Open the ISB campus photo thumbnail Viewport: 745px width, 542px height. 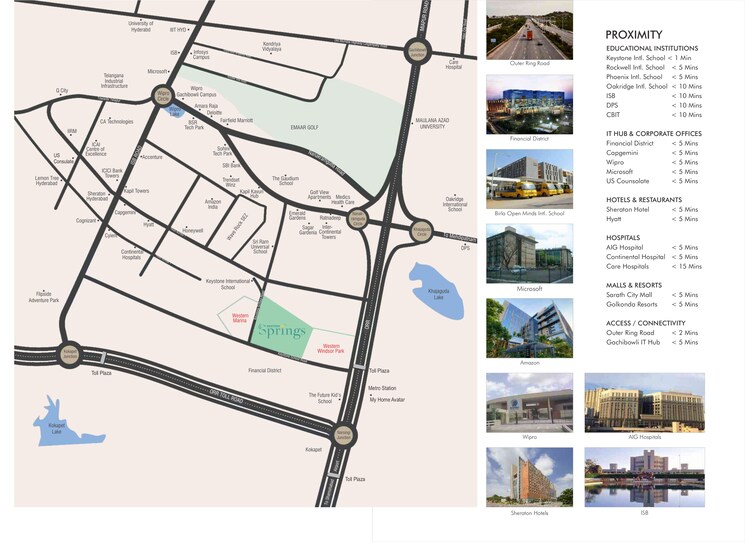click(645, 477)
